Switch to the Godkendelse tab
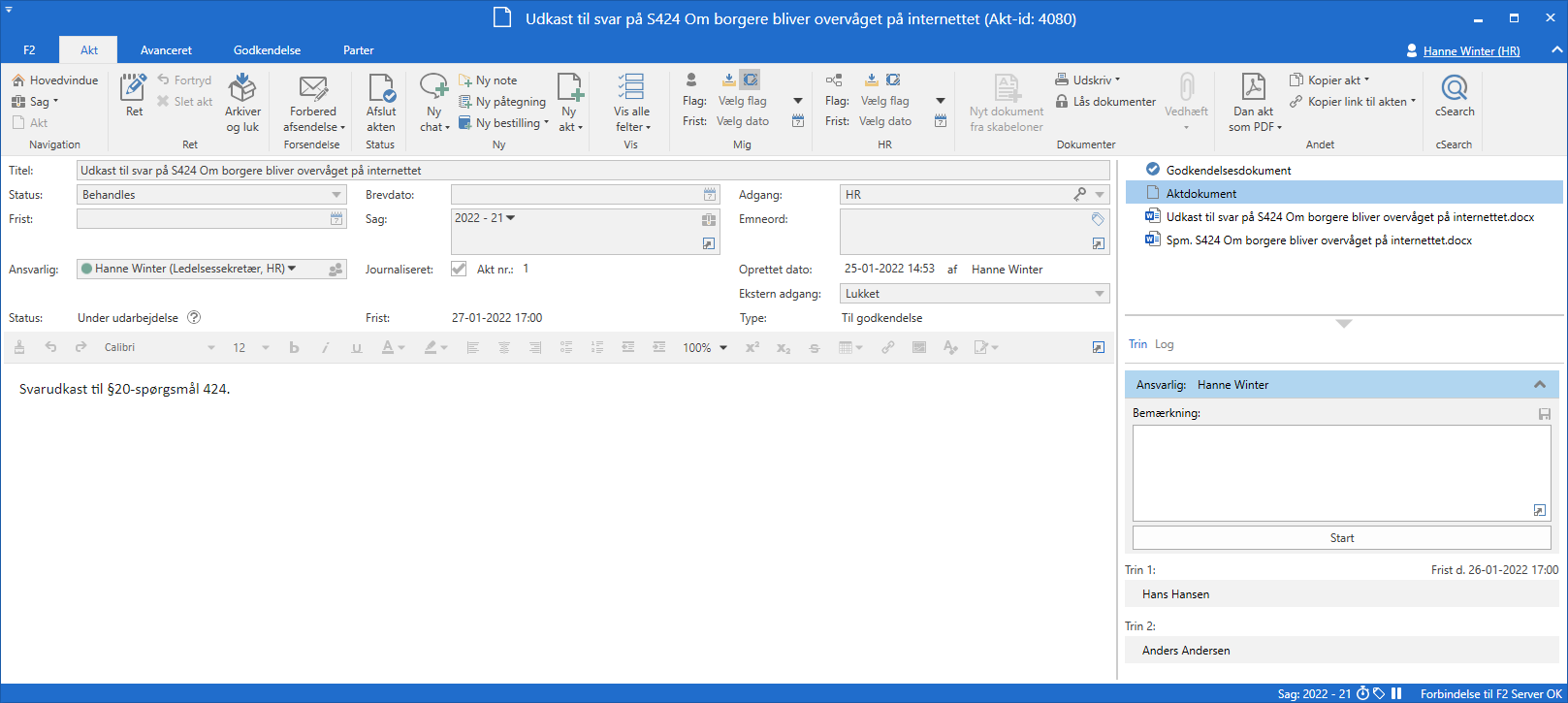Image resolution: width=1568 pixels, height=703 pixels. [267, 50]
